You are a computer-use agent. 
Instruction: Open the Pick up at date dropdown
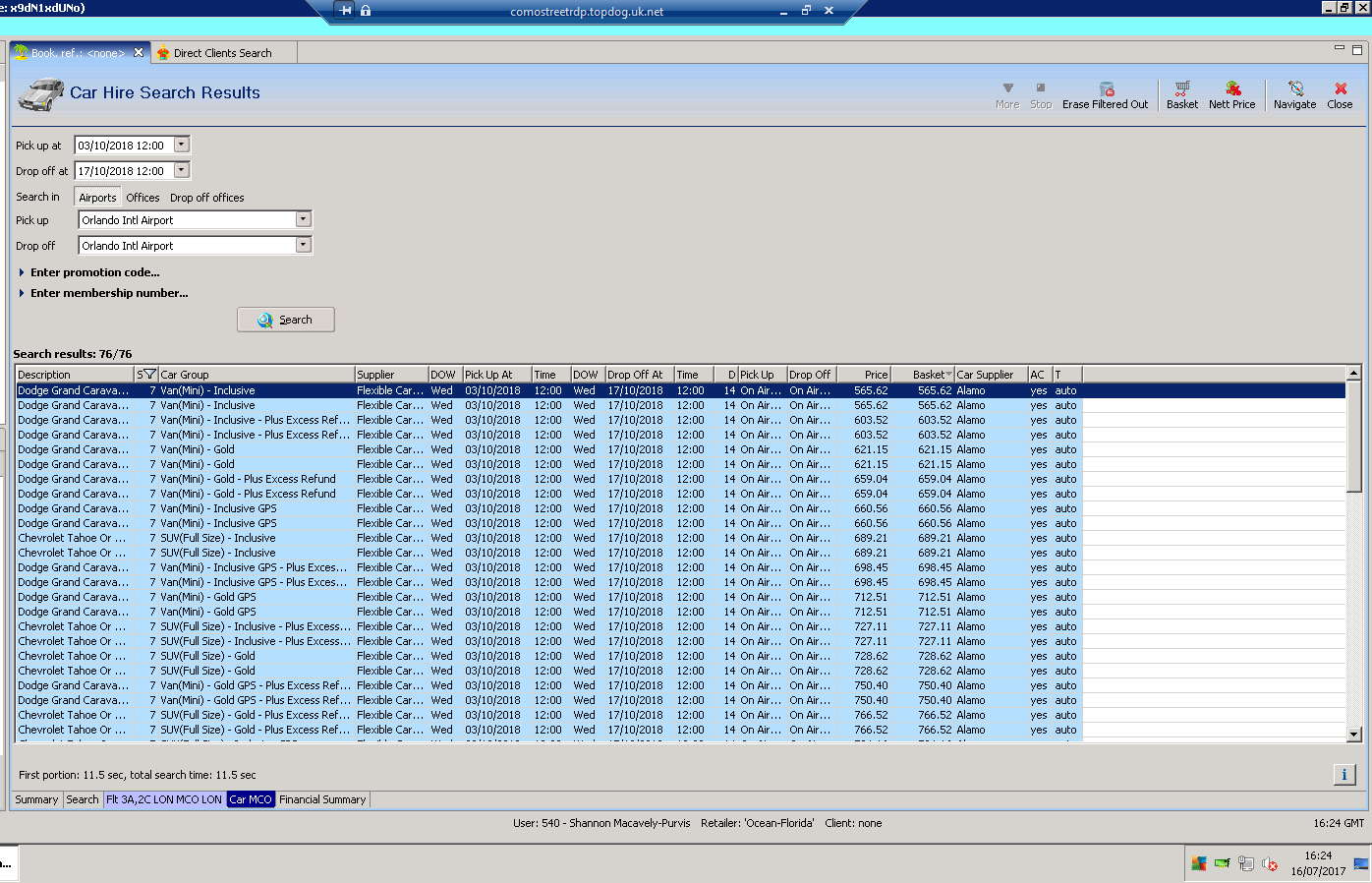pyautogui.click(x=181, y=145)
